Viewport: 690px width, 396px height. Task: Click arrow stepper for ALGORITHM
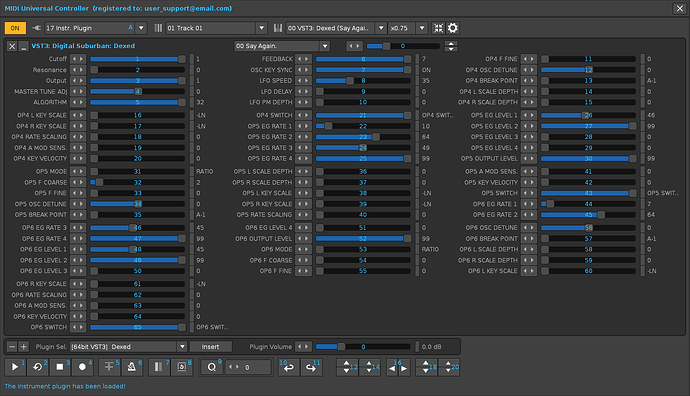78,103
